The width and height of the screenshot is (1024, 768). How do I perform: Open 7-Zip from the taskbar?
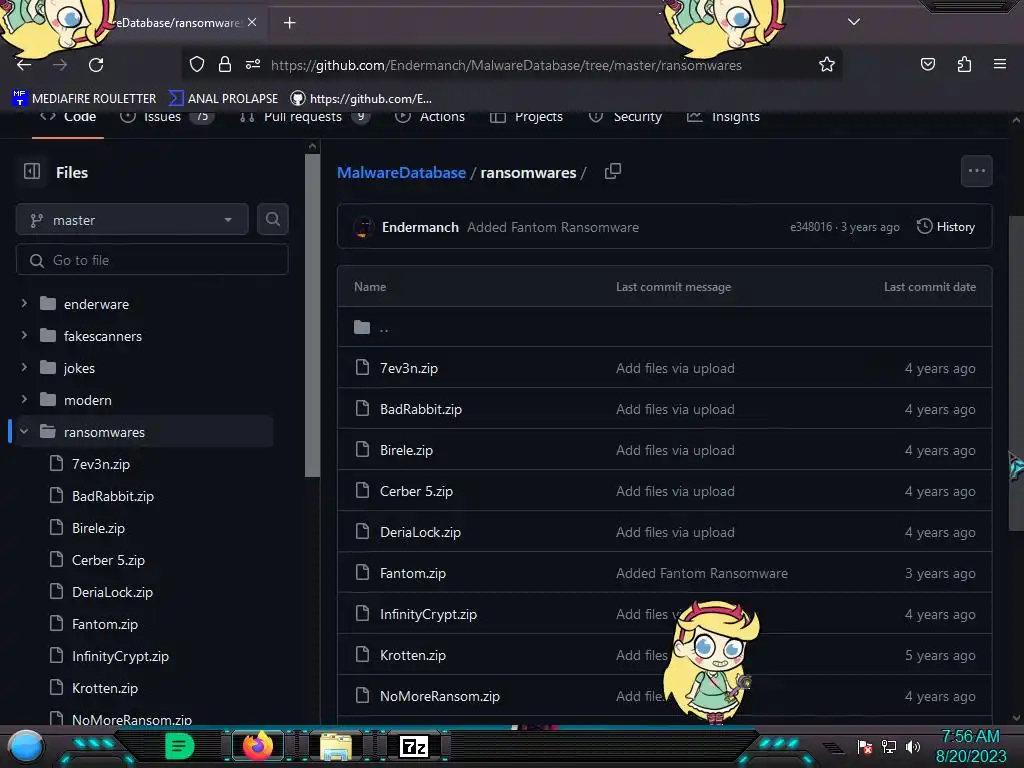point(413,746)
